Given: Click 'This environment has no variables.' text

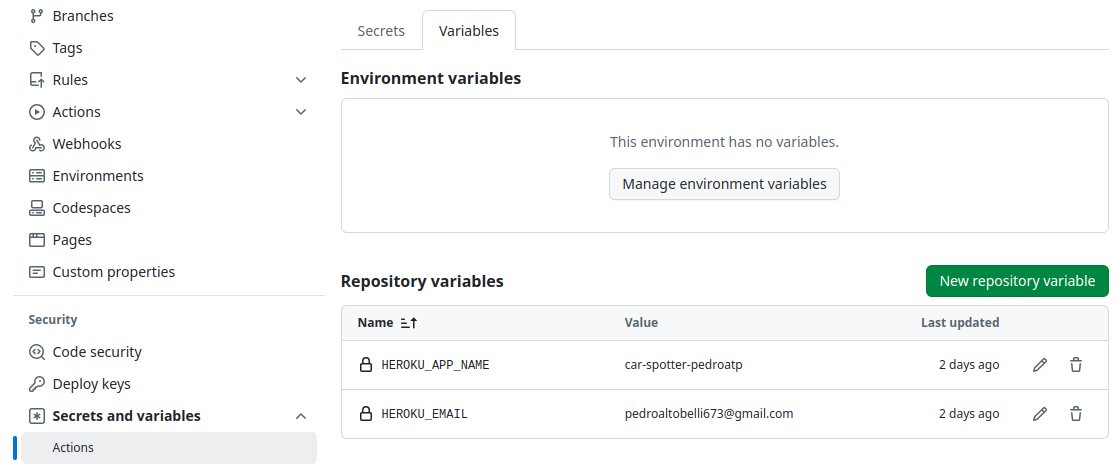Looking at the screenshot, I should click(x=724, y=142).
